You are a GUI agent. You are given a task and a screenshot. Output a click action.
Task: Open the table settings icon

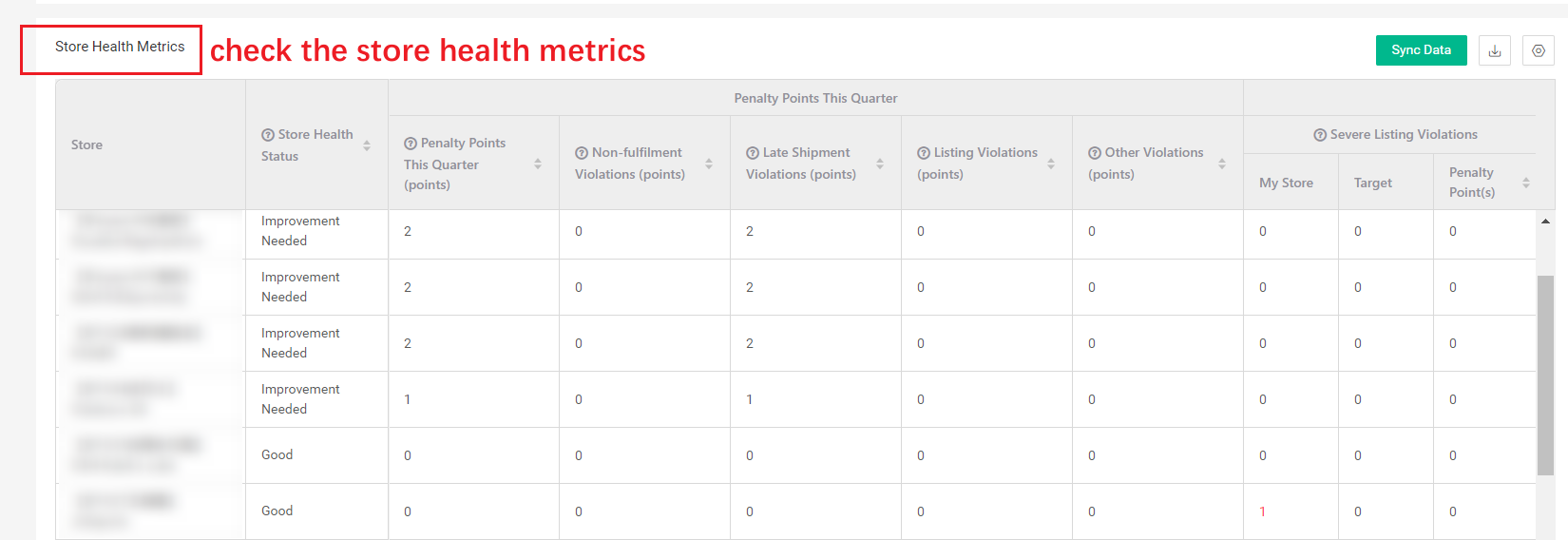click(1538, 50)
